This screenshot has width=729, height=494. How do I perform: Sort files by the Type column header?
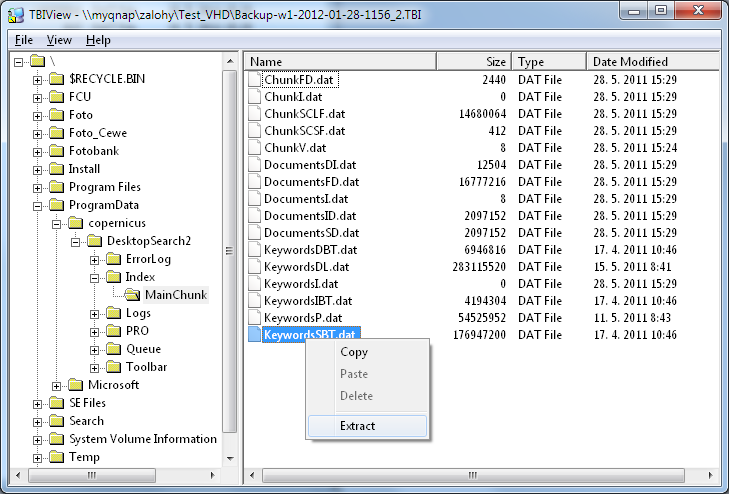tap(549, 61)
